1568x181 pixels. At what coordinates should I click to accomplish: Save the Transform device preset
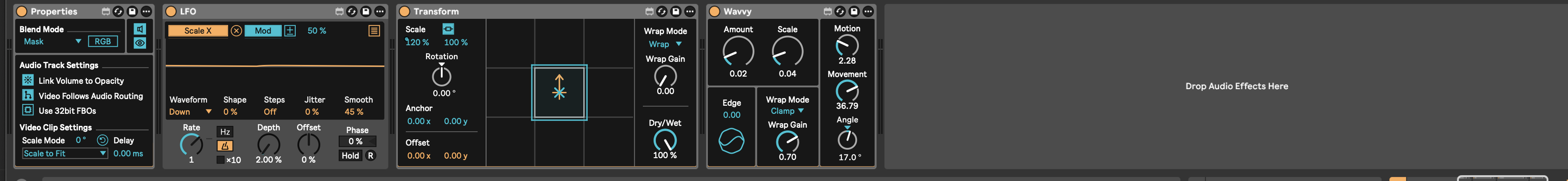point(676,12)
